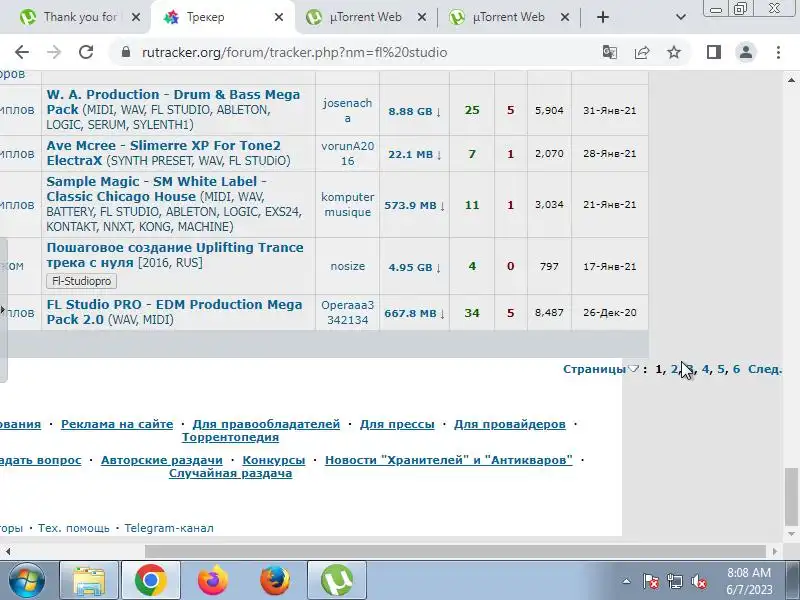The height and width of the screenshot is (600, 800).
Task: Go to results page 6
Action: [736, 369]
